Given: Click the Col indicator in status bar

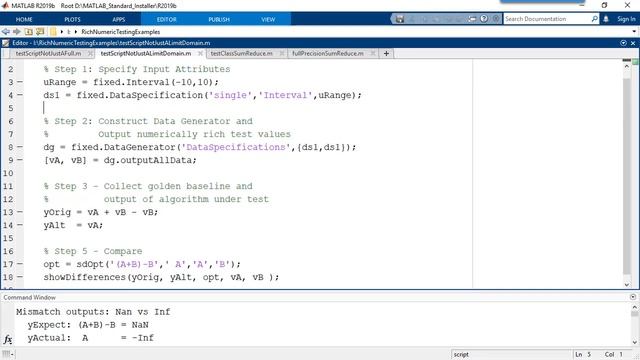Looking at the screenshot, I should (x=613, y=354).
